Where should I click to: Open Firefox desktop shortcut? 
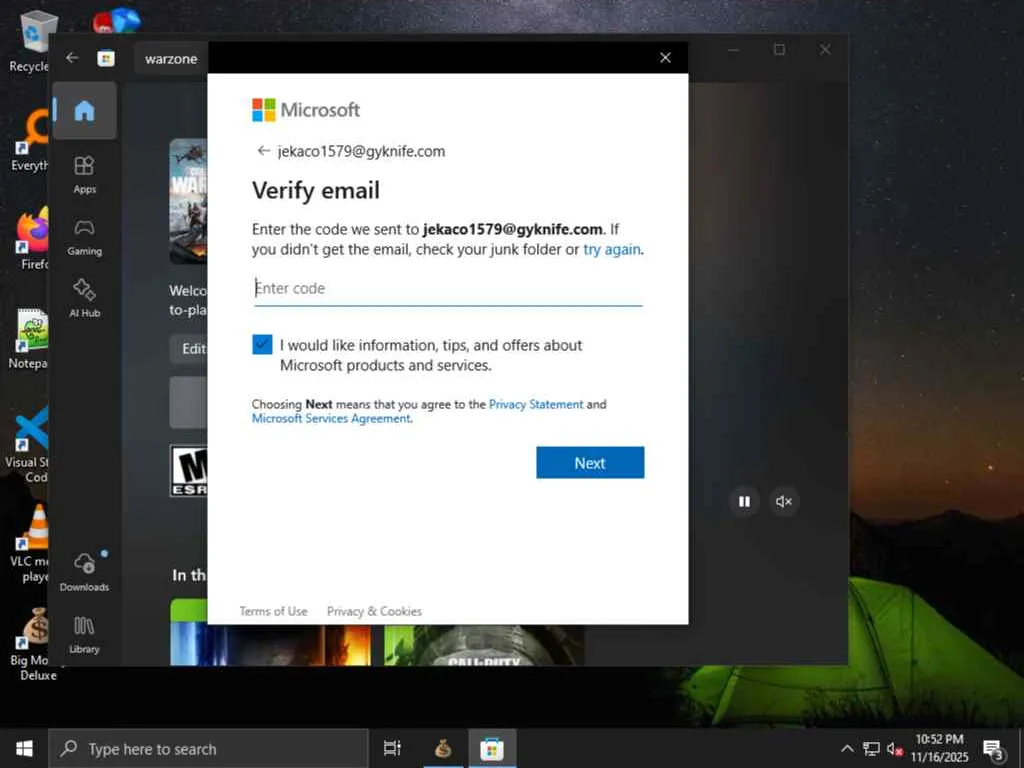(x=31, y=240)
